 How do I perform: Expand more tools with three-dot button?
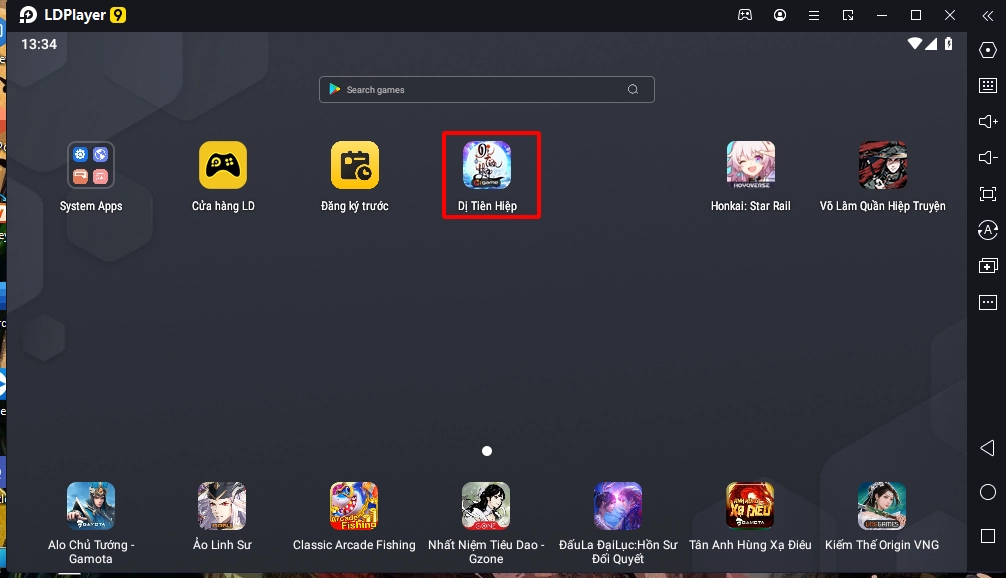coord(988,302)
